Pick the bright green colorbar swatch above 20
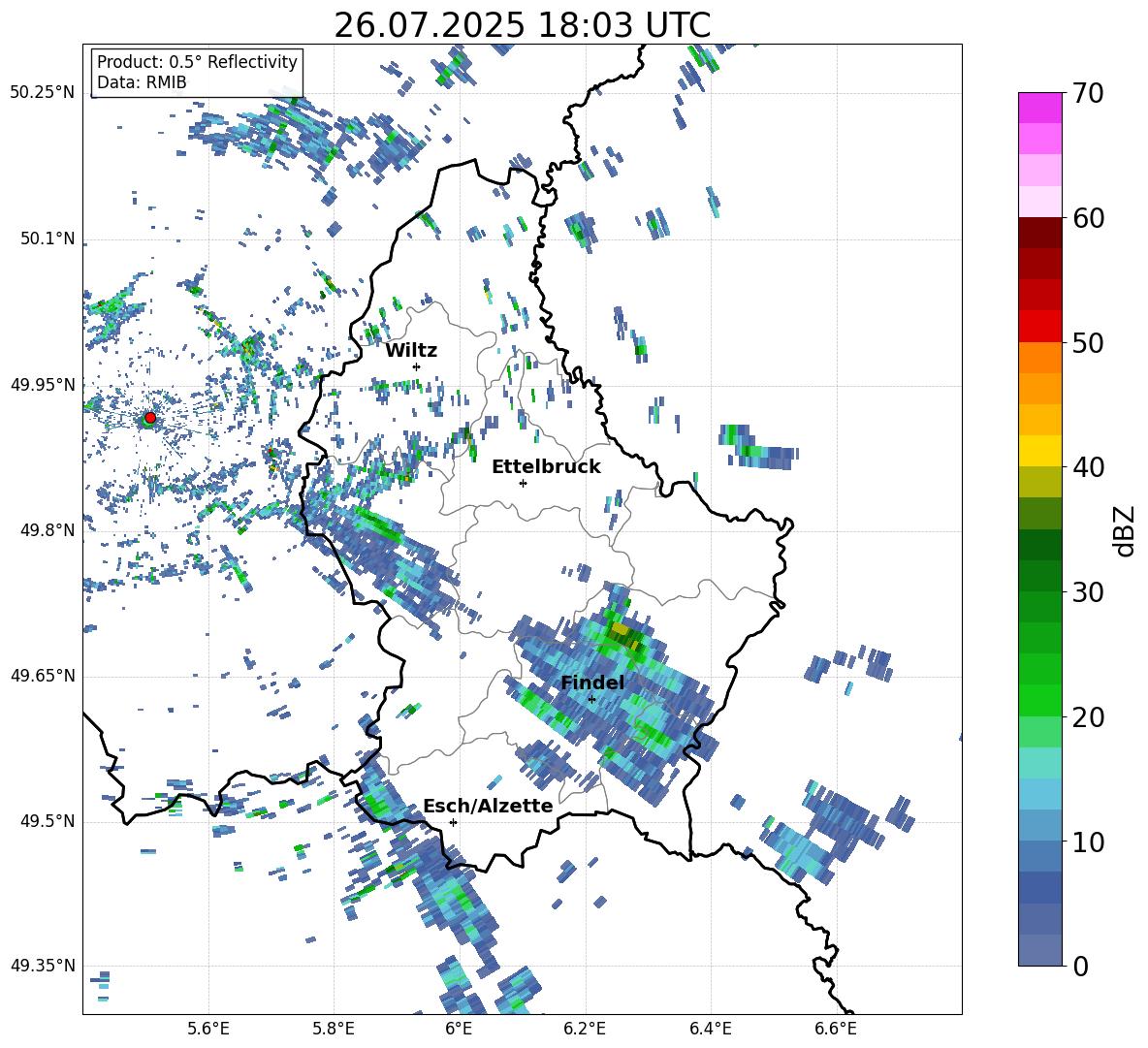Image resolution: width=1148 pixels, height=1048 pixels. click(1039, 700)
